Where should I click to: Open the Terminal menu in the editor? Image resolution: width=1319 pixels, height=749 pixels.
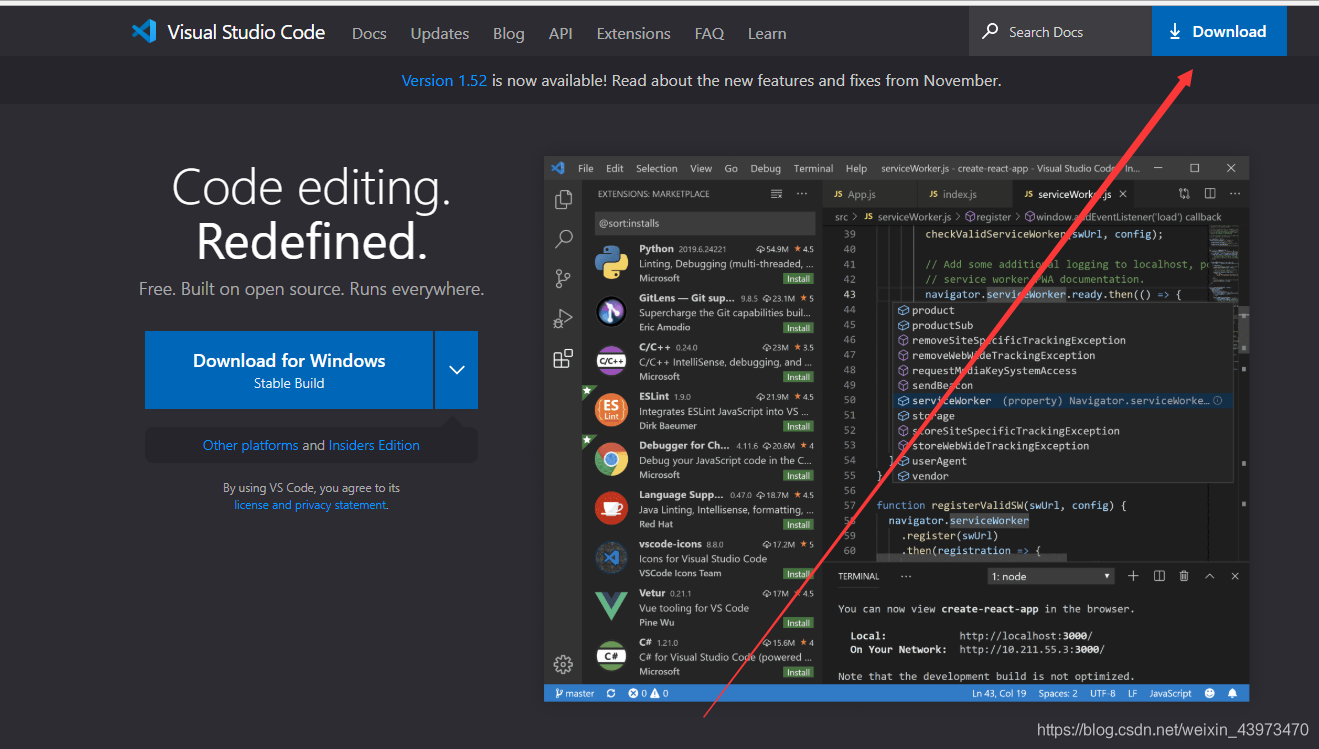[813, 168]
